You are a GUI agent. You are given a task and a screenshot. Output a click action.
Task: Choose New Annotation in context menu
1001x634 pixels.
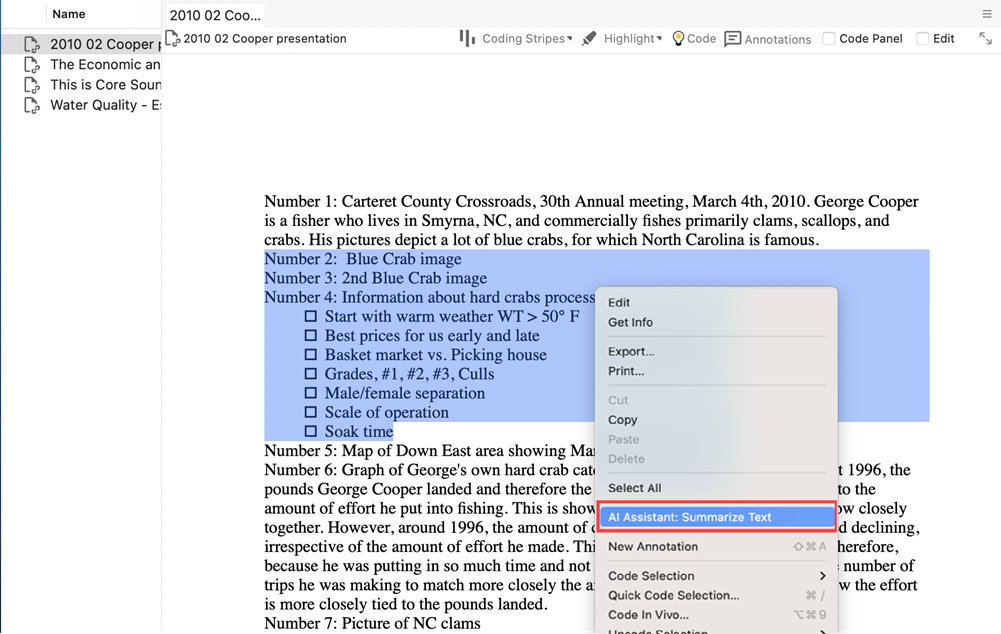click(x=652, y=547)
